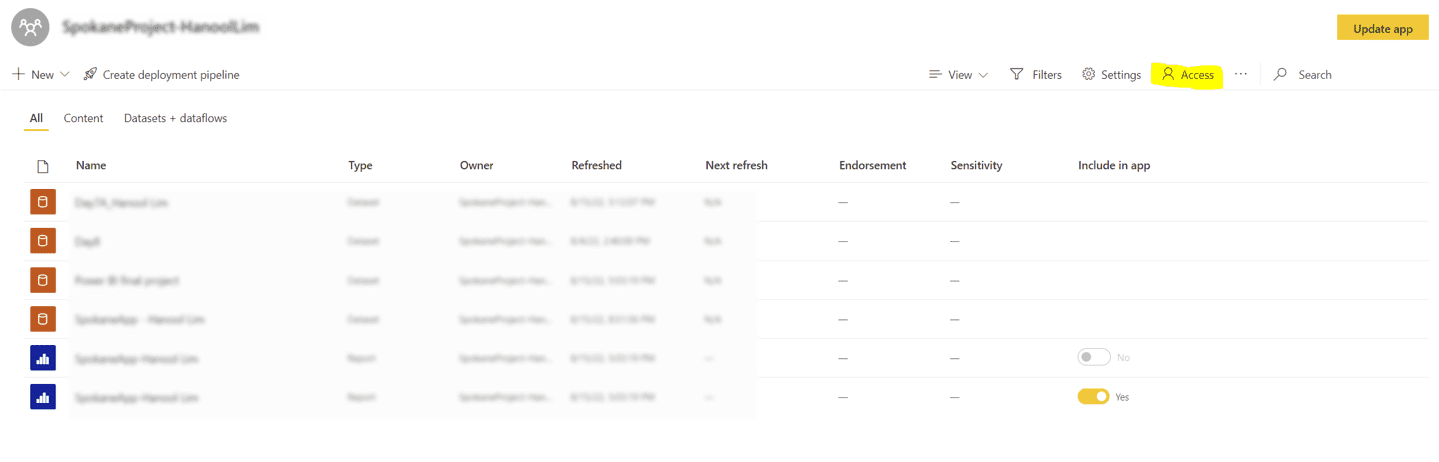Click the Endorsement column header

[x=872, y=165]
